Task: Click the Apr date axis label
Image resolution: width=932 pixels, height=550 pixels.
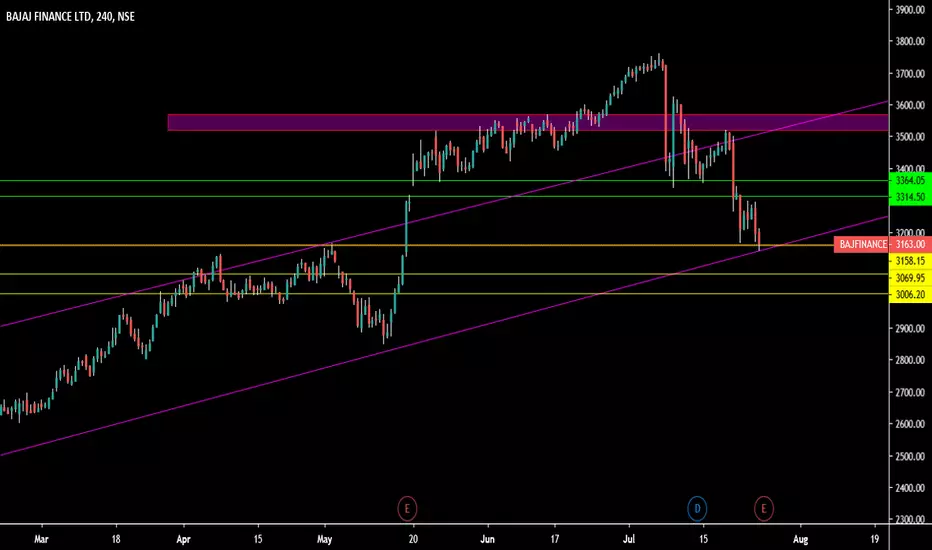Action: [x=184, y=539]
